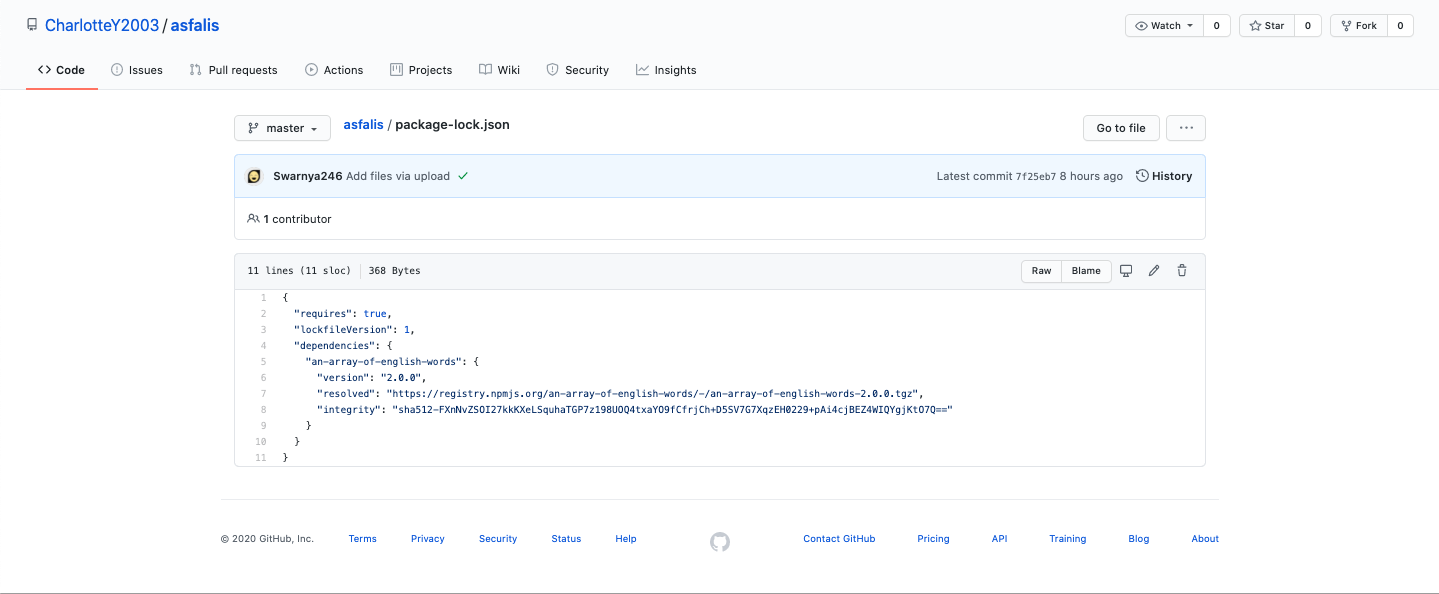Image resolution: width=1439 pixels, height=594 pixels.
Task: Open Blog footer link
Action: (1139, 539)
